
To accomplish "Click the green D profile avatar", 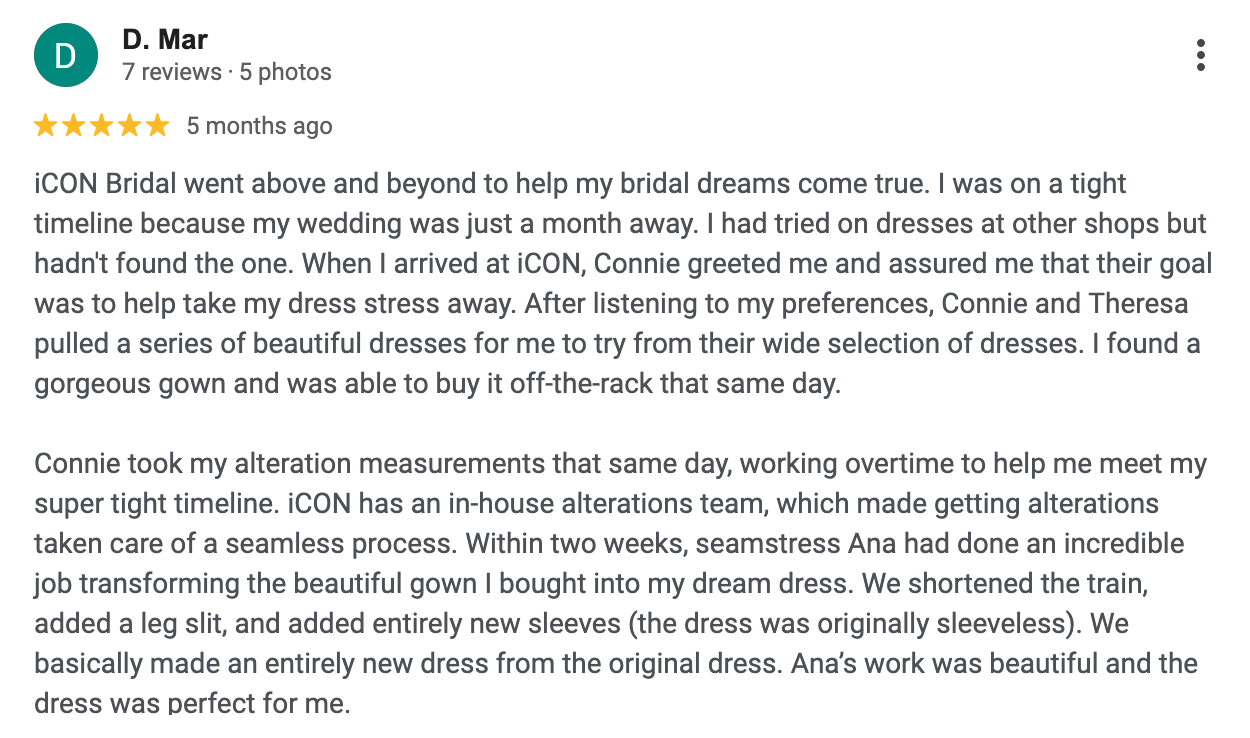I will (x=65, y=55).
